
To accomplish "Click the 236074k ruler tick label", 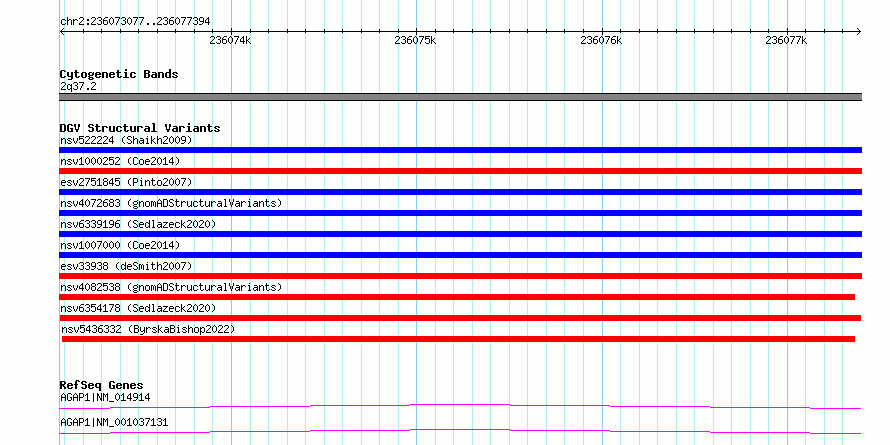I will click(230, 41).
